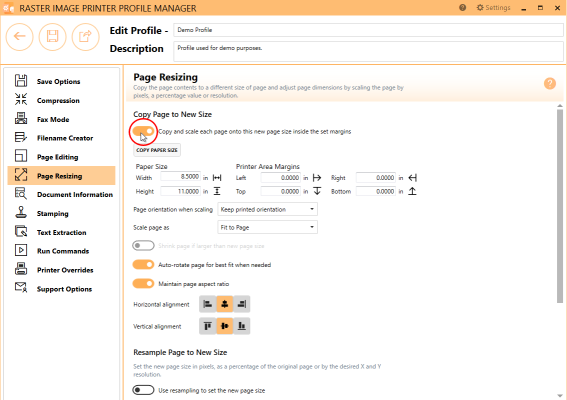Click the orange Page Resizing help icon
567x400 pixels.
pyautogui.click(x=550, y=84)
